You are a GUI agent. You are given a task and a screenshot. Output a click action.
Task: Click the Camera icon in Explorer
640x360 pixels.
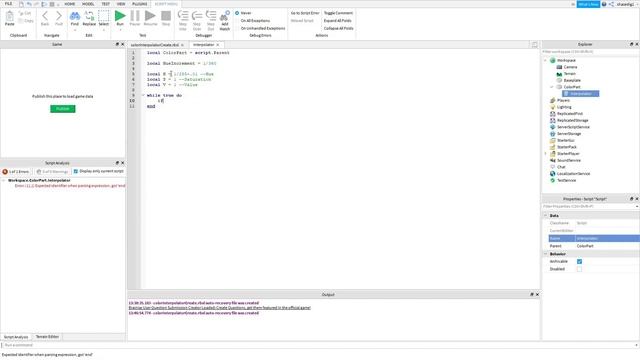[x=559, y=67]
